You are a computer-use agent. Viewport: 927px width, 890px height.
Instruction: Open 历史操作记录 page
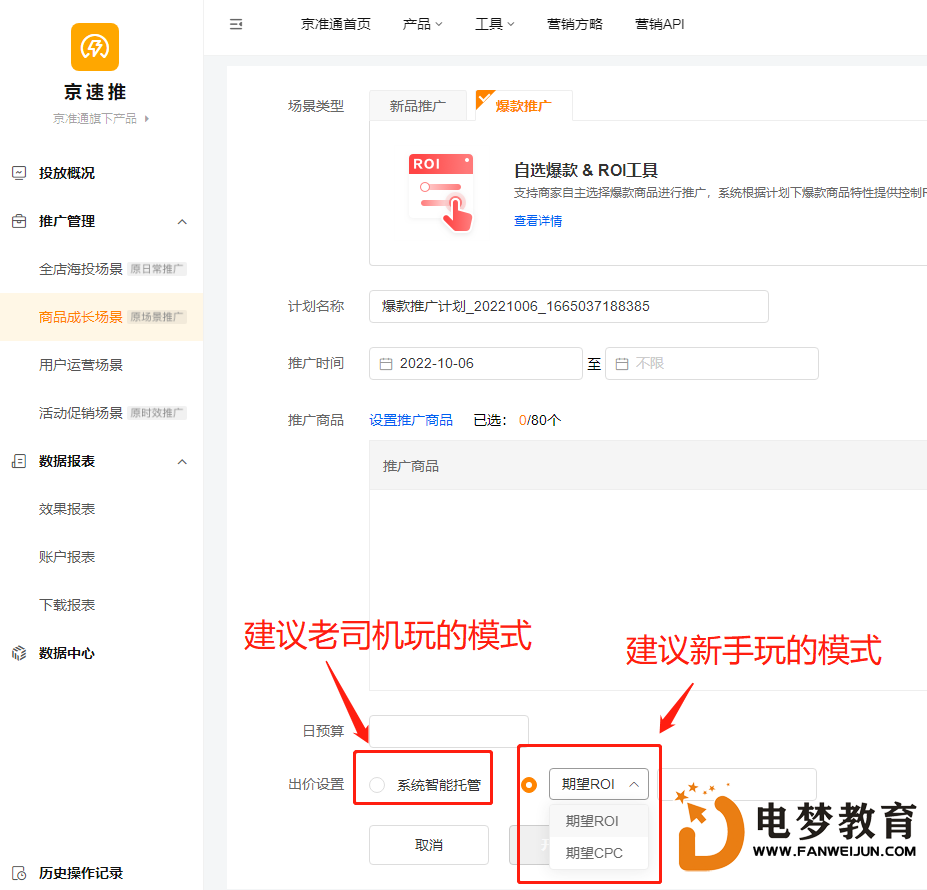(x=81, y=873)
